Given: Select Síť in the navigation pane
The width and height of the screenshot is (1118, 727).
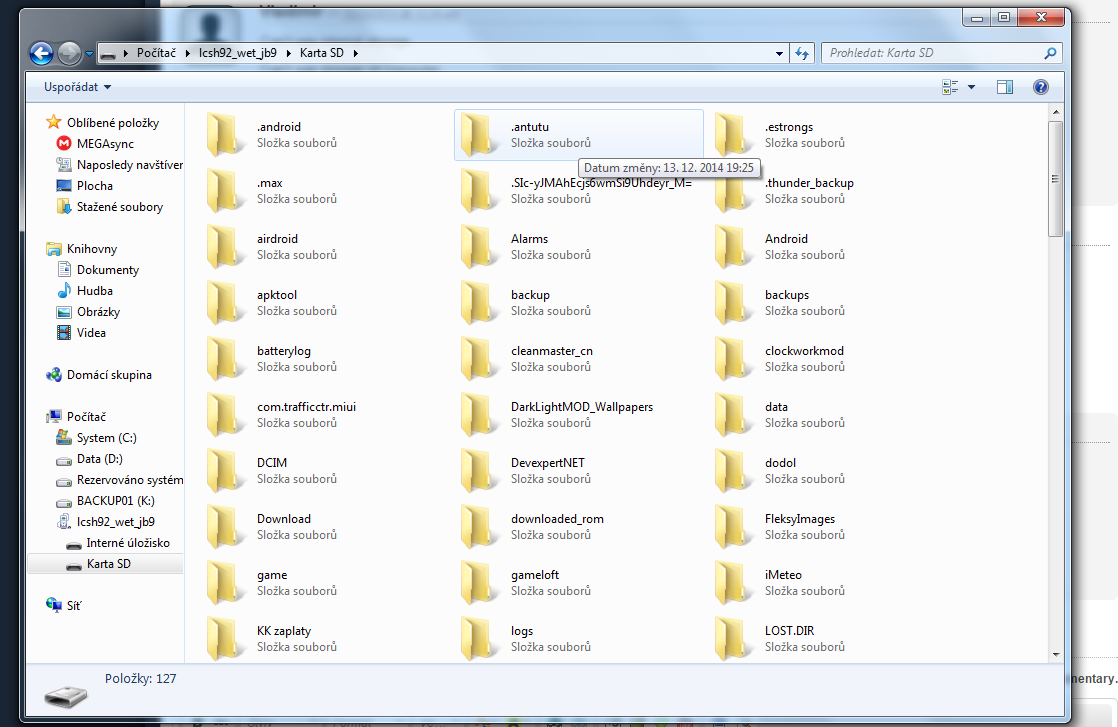Looking at the screenshot, I should coord(73,606).
